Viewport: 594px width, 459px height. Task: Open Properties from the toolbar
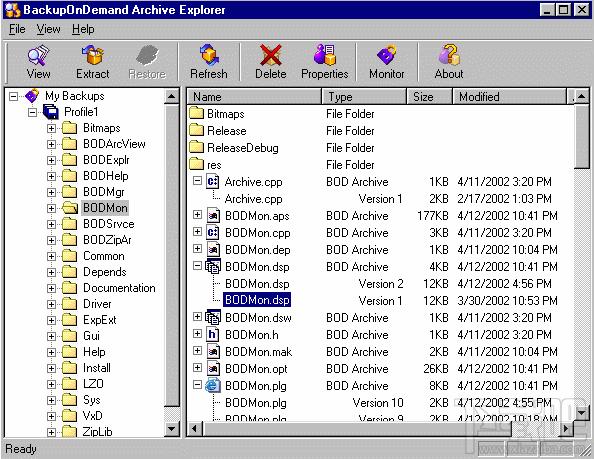325,56
